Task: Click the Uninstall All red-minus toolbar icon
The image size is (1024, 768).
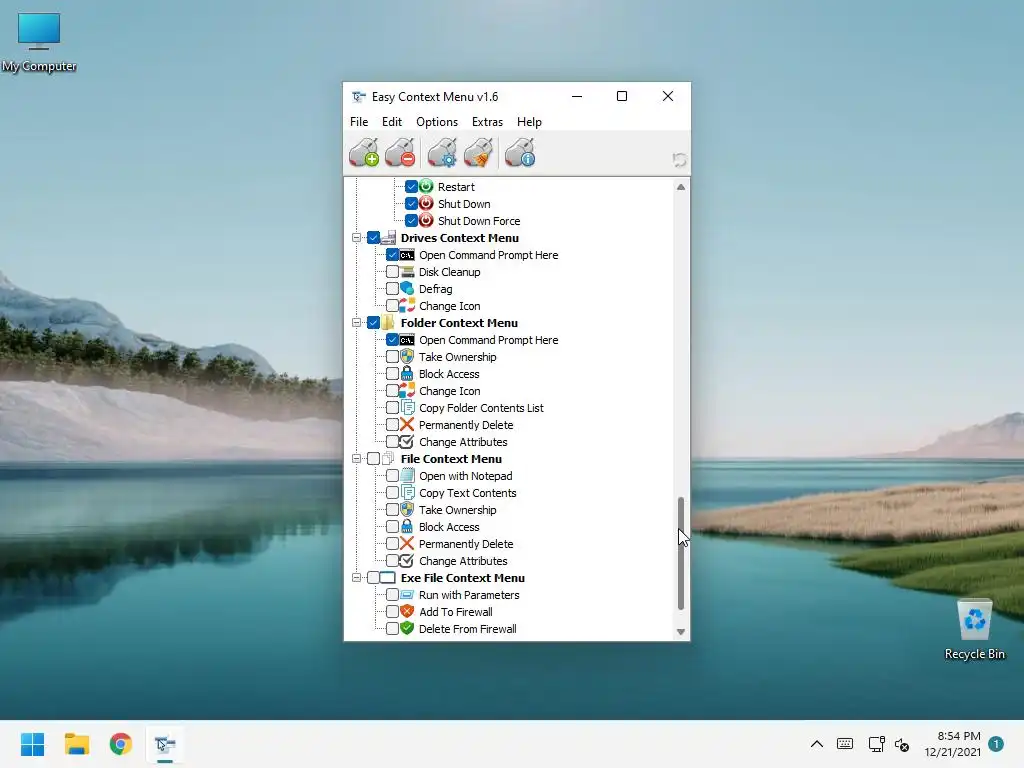Action: coord(400,153)
